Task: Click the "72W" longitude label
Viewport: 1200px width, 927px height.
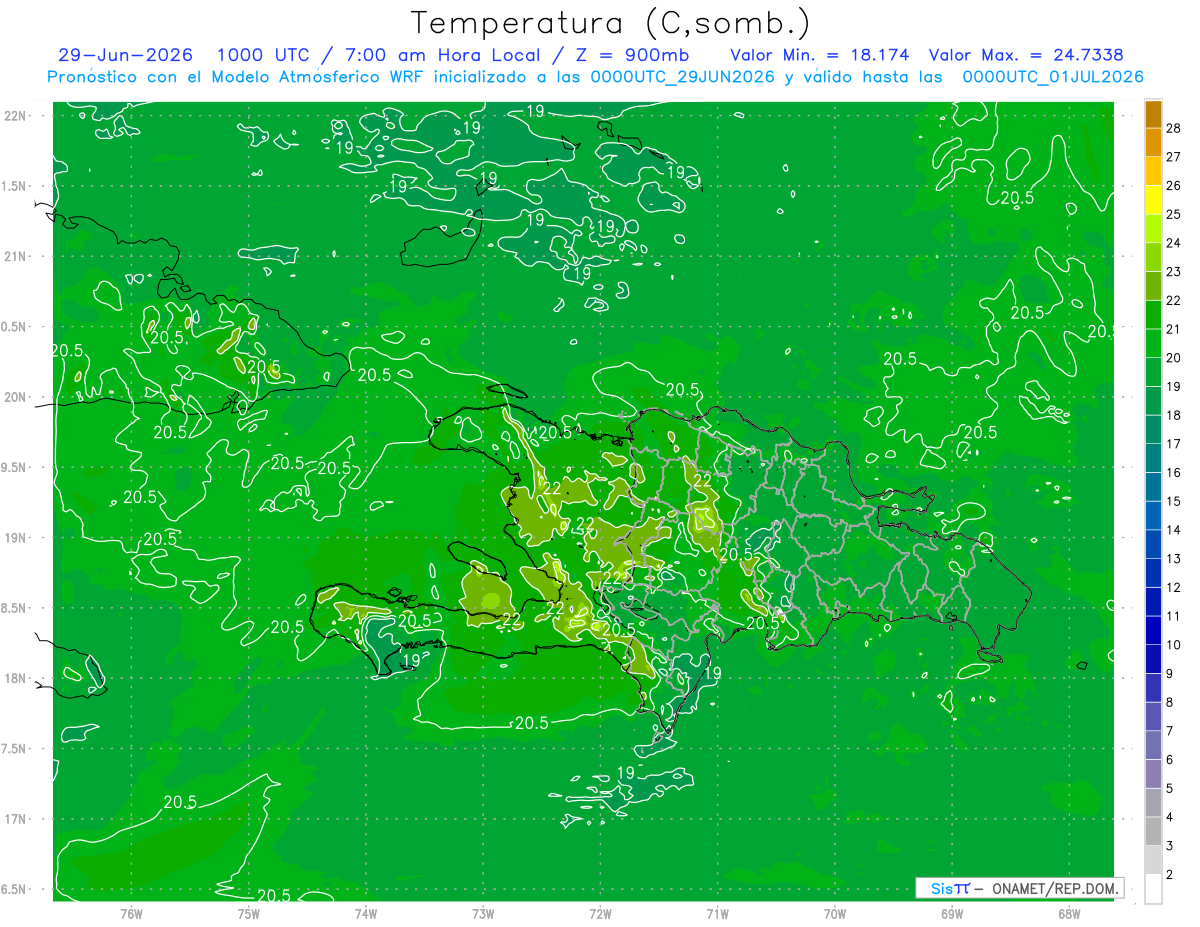Action: [x=600, y=913]
